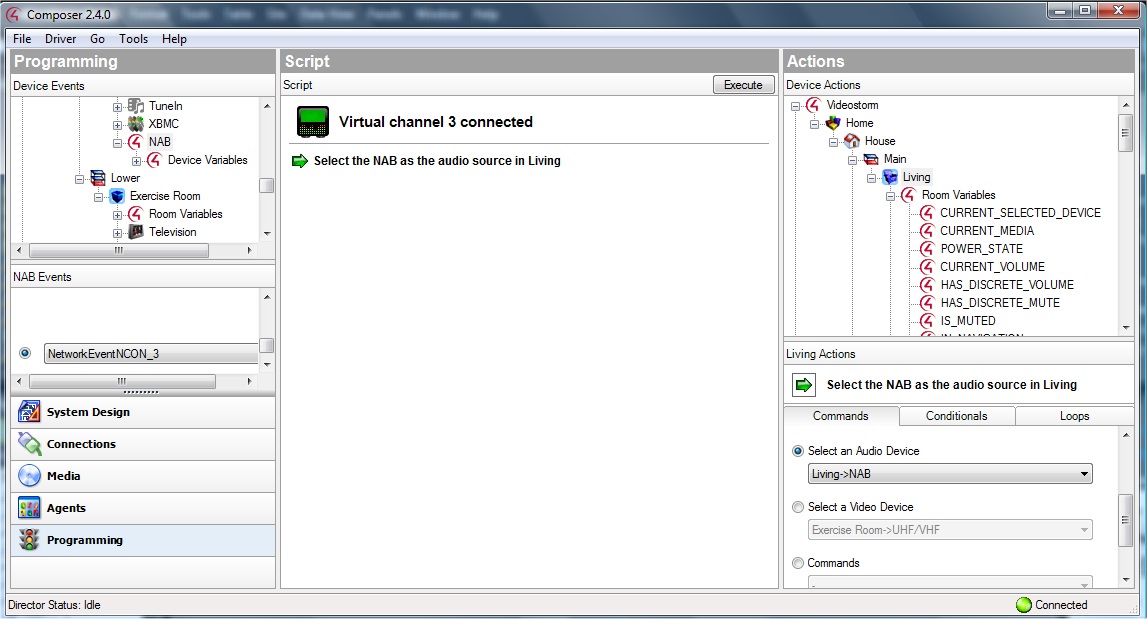1147x619 pixels.
Task: Expand the TuneIn tree node
Action: [118, 106]
